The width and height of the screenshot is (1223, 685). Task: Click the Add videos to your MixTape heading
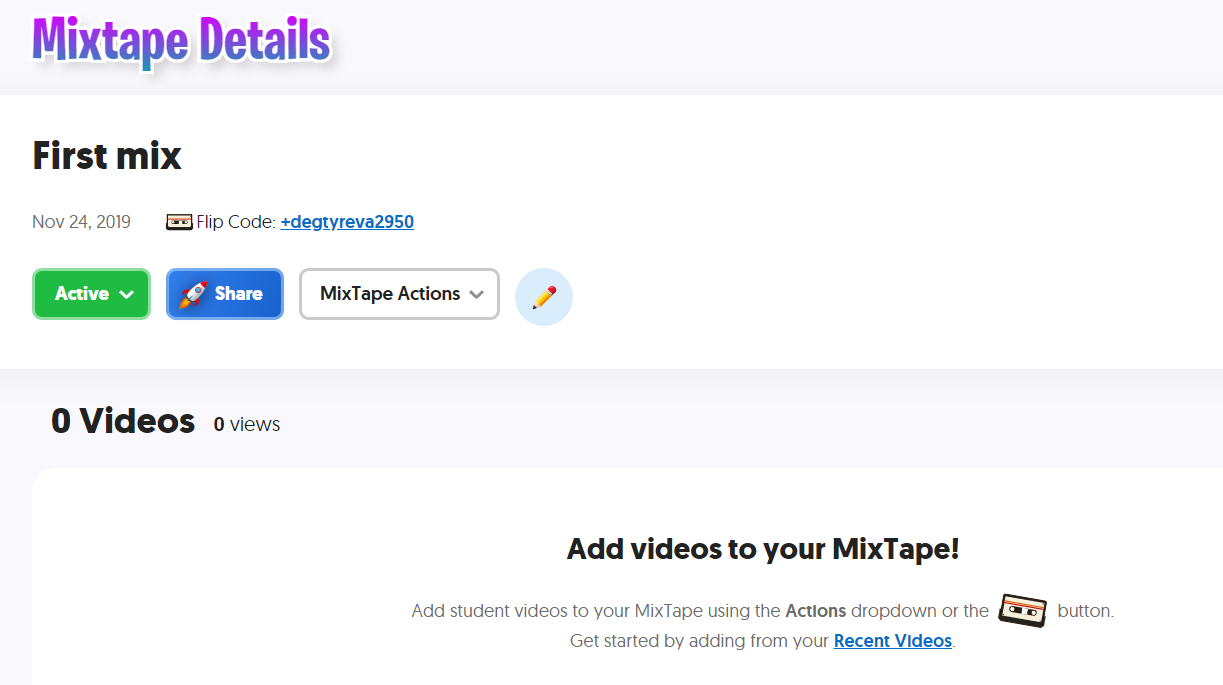coord(763,548)
